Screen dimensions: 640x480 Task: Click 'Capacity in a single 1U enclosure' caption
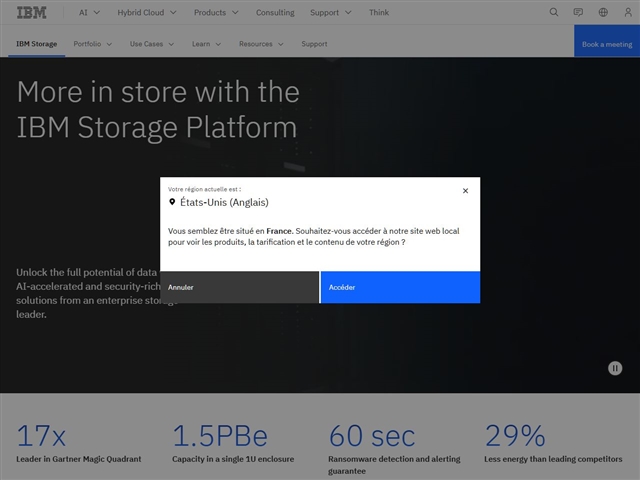pyautogui.click(x=233, y=459)
